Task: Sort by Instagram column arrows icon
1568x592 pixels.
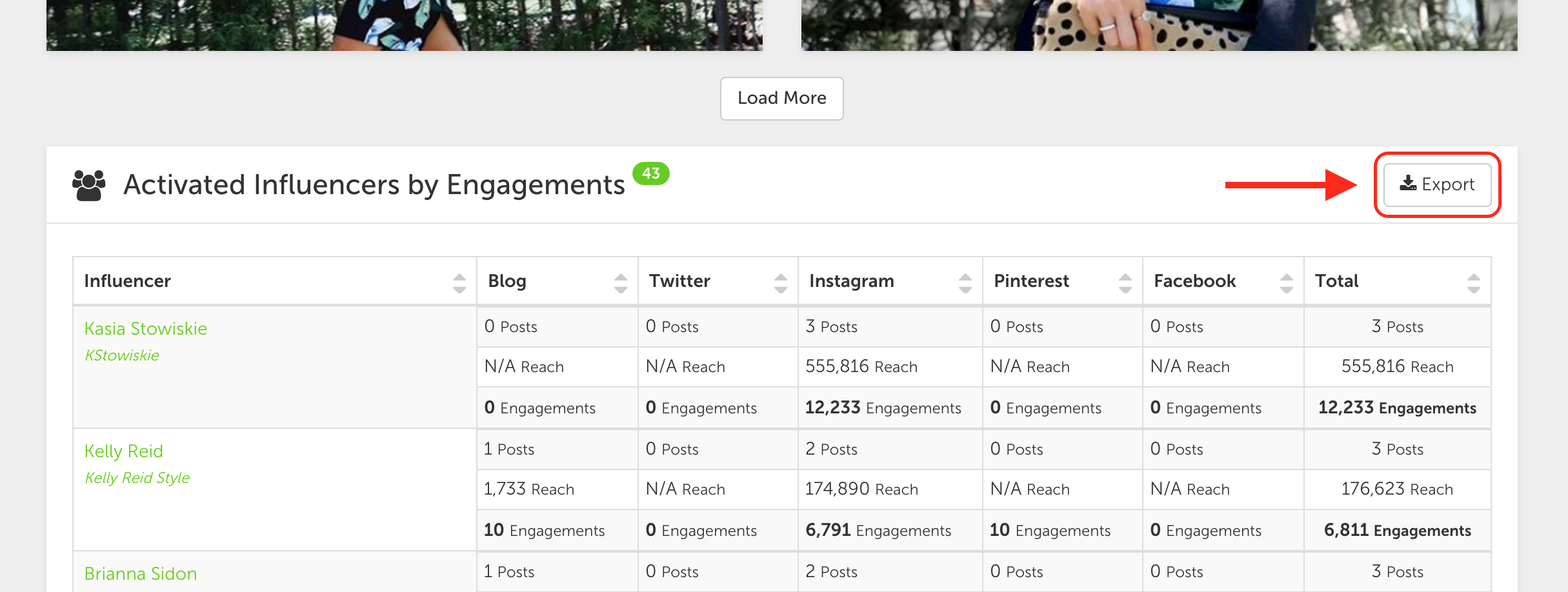Action: click(x=965, y=282)
